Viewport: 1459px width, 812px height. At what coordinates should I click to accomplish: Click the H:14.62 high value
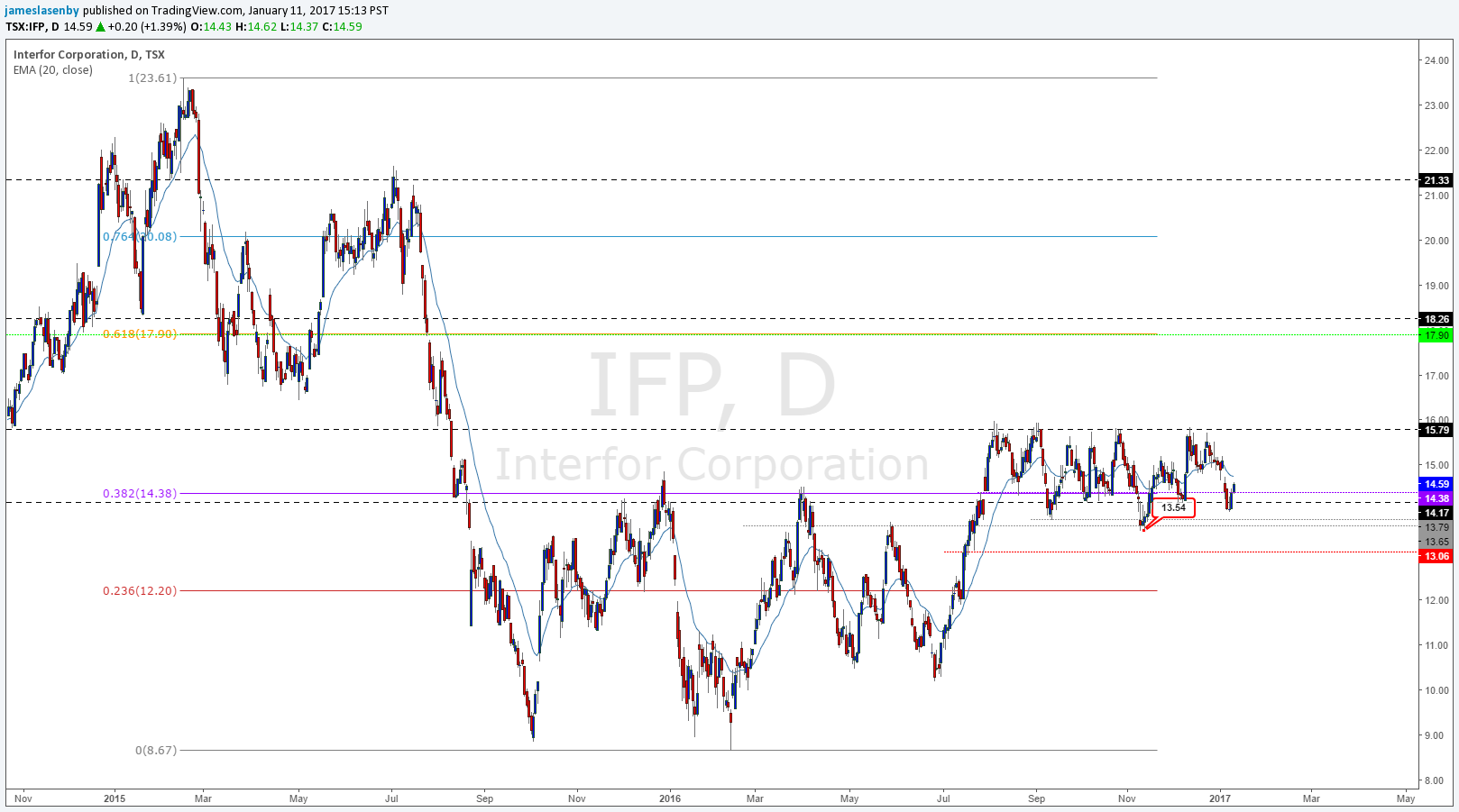[x=256, y=27]
